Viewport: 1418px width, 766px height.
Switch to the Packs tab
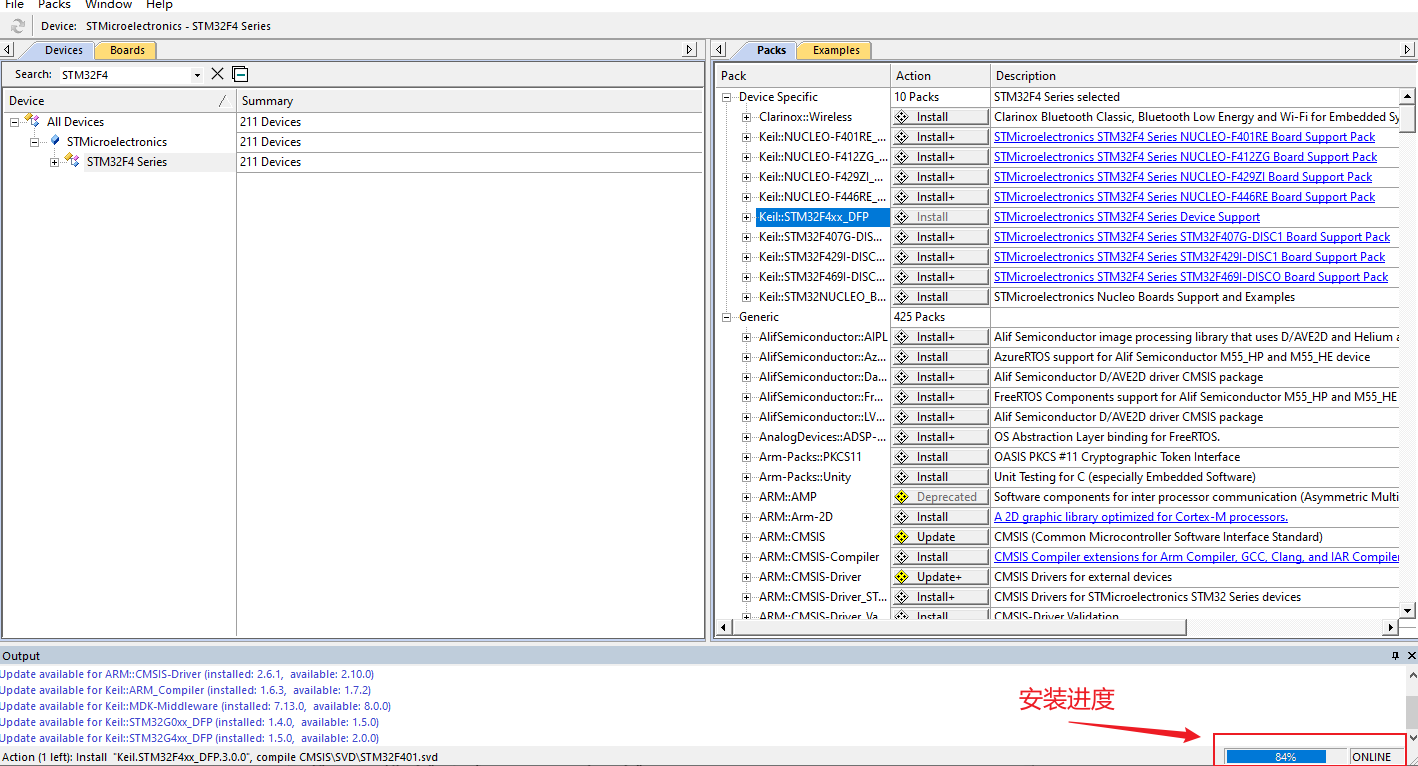771,50
